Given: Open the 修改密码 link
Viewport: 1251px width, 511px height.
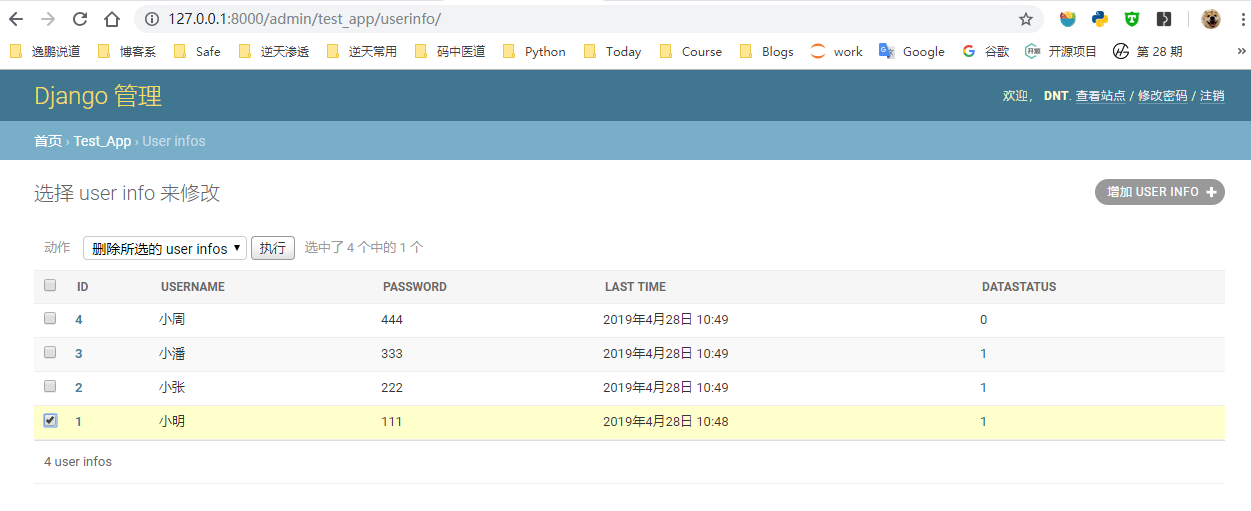Looking at the screenshot, I should [x=1163, y=96].
